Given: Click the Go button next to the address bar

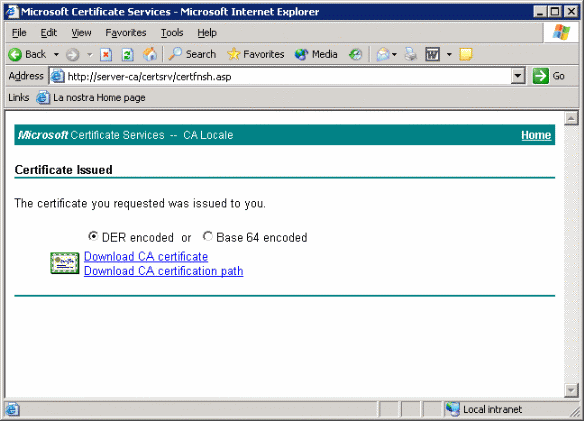Looking at the screenshot, I should pyautogui.click(x=549, y=76).
